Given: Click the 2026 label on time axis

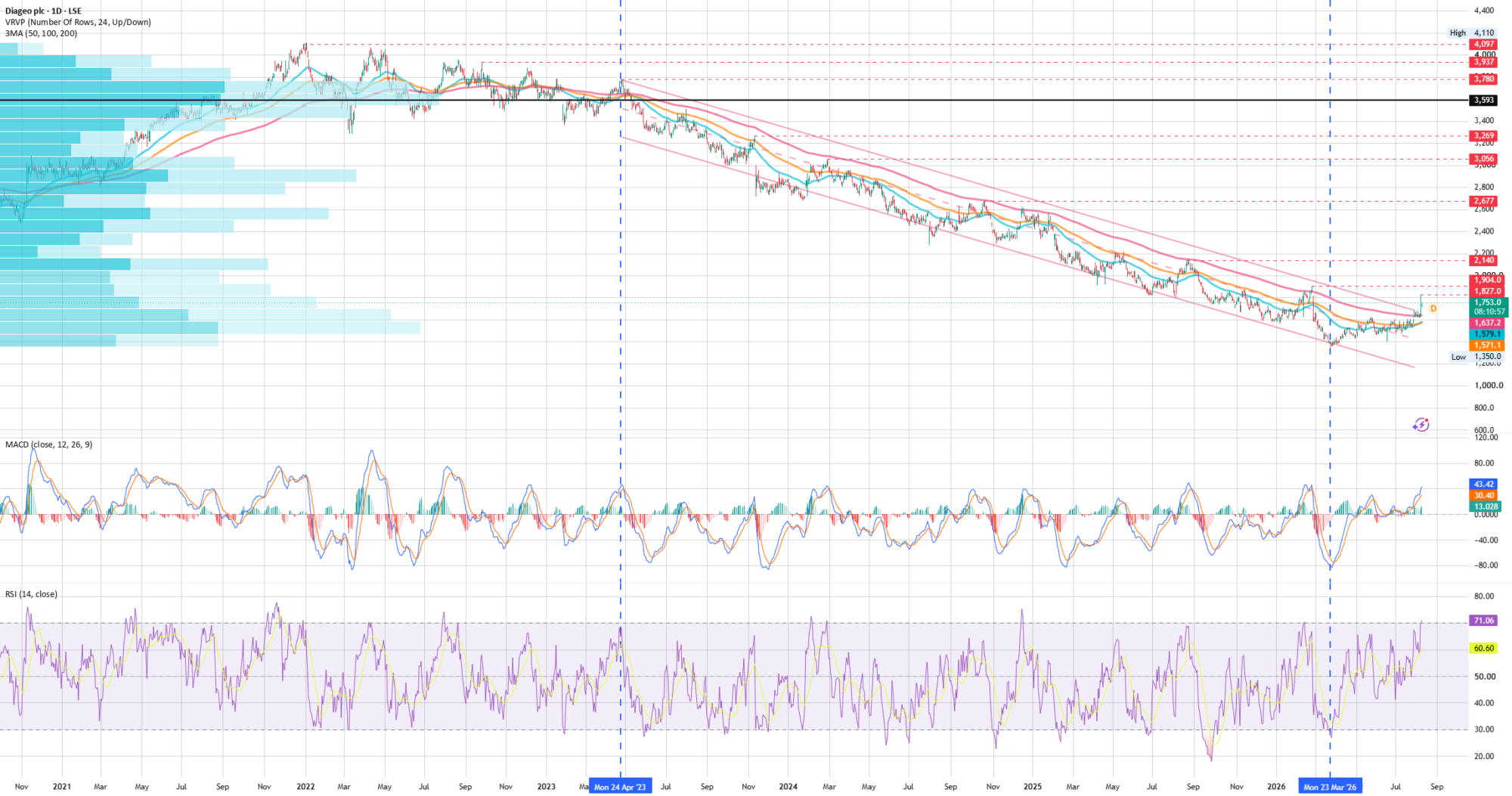Looking at the screenshot, I should click(x=1275, y=787).
